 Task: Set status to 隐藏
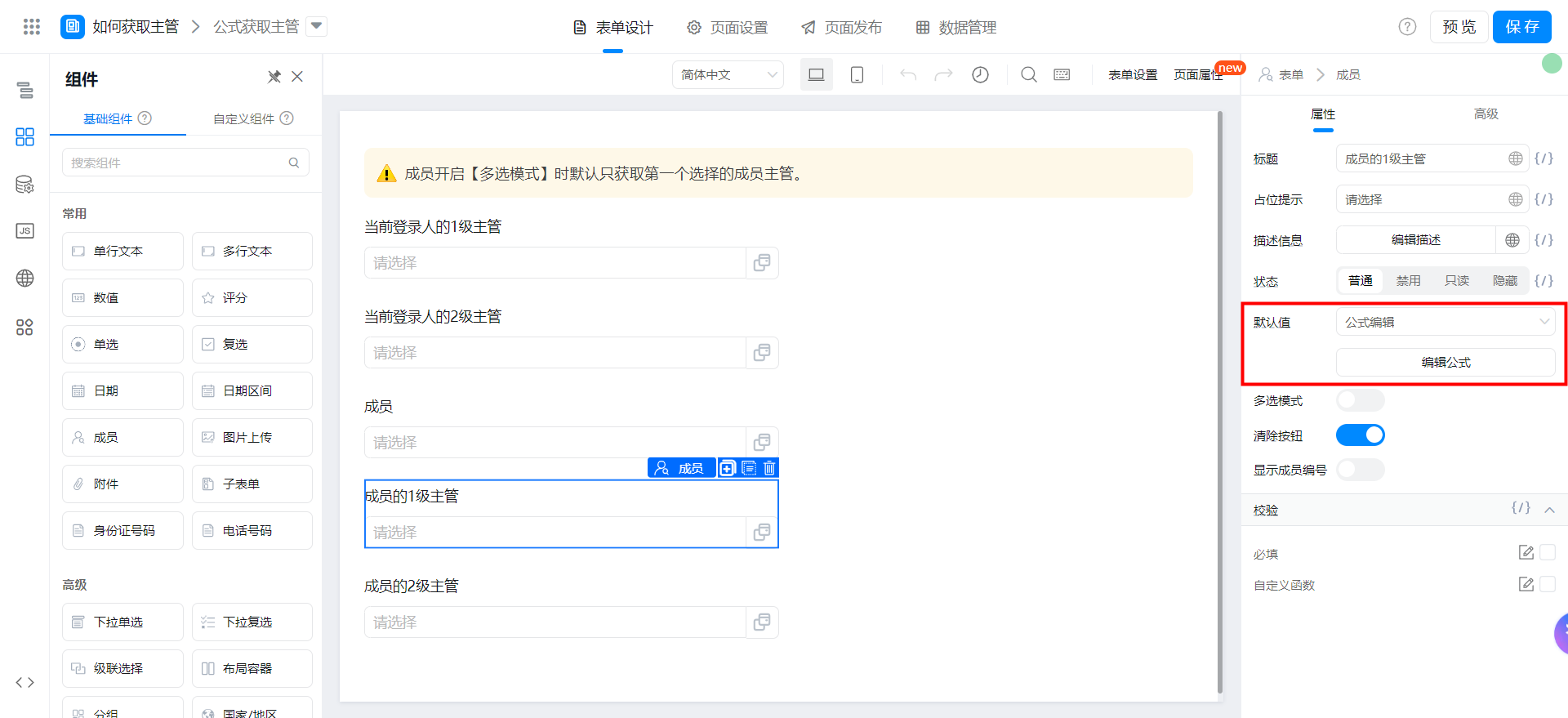pos(1505,281)
